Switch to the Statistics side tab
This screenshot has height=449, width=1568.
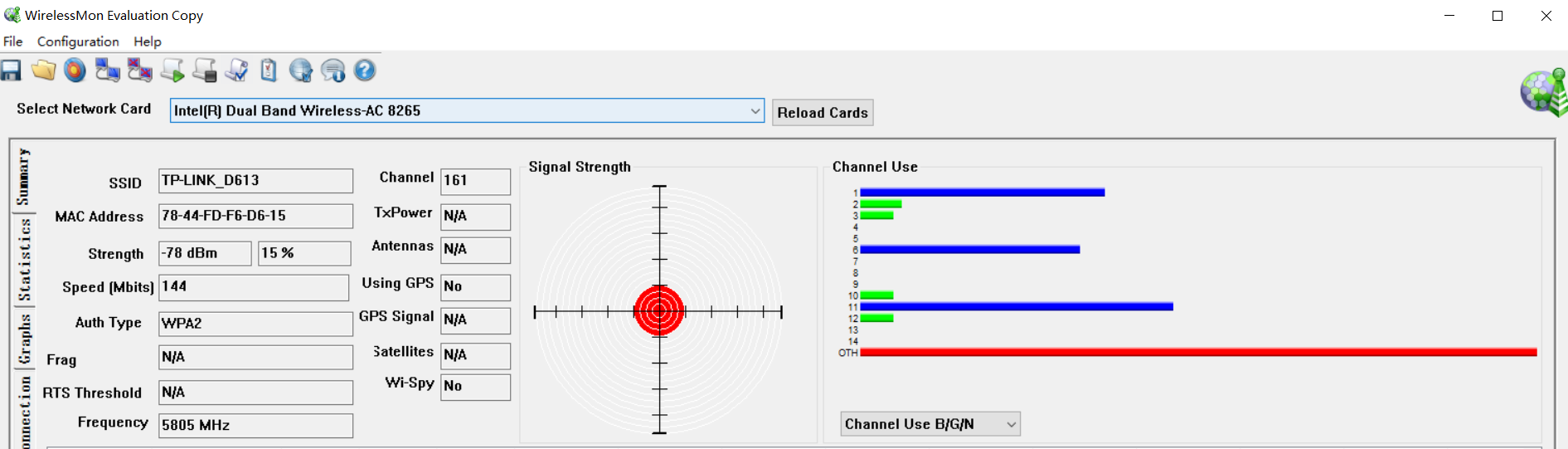pos(23,260)
